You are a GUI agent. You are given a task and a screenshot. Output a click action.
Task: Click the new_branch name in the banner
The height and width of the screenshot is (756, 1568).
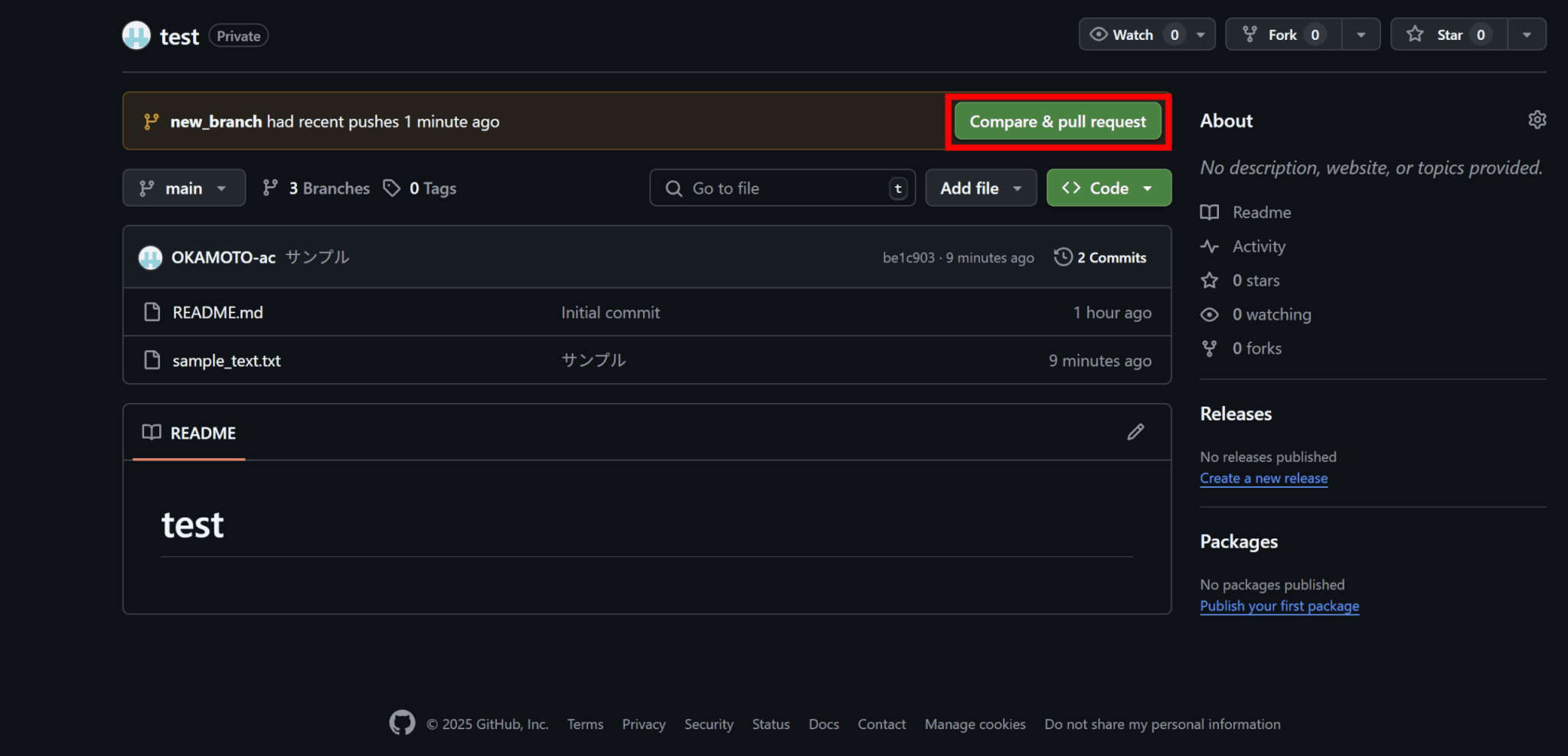point(216,121)
